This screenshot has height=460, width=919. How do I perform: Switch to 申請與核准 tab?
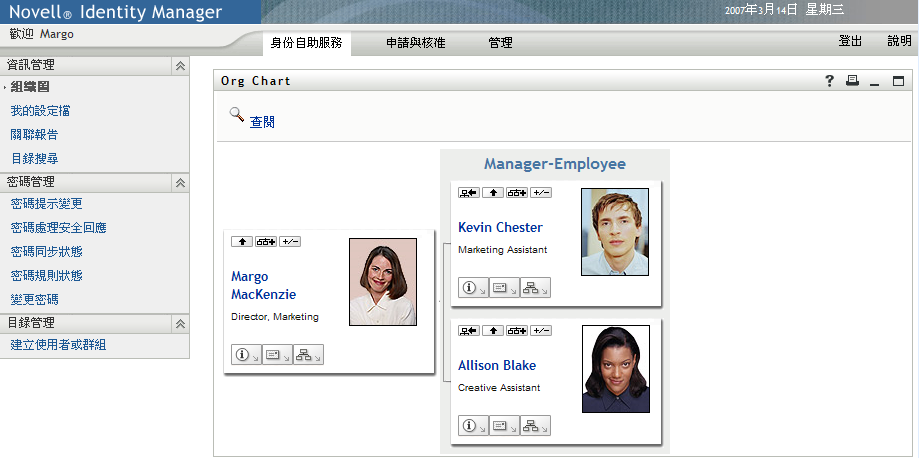click(416, 43)
